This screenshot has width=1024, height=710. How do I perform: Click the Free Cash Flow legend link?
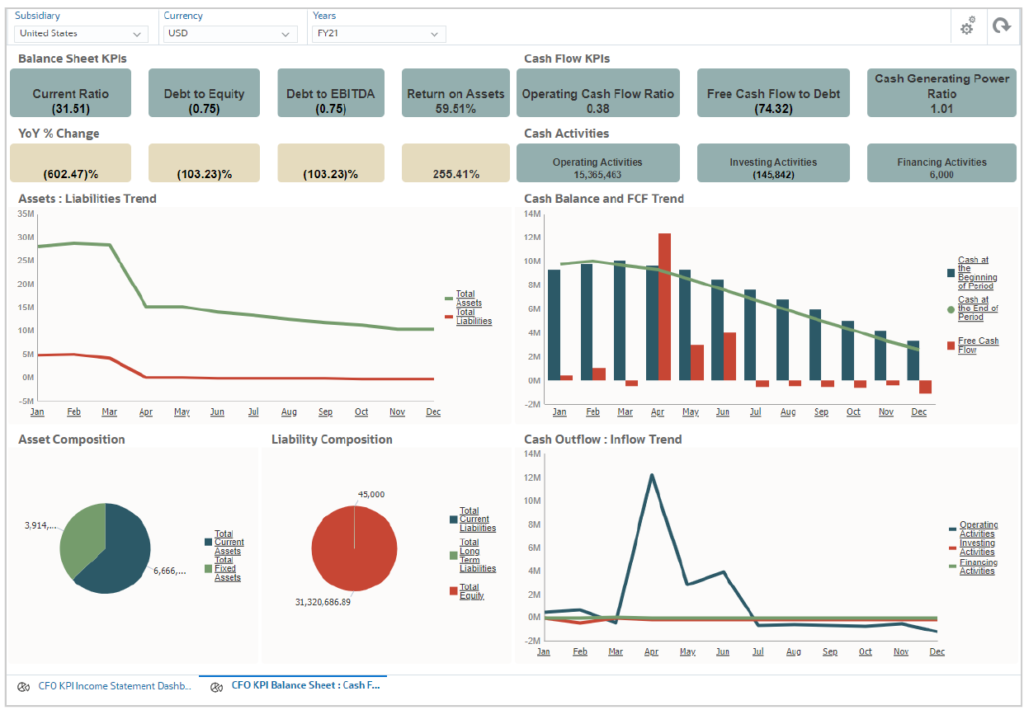(x=977, y=346)
